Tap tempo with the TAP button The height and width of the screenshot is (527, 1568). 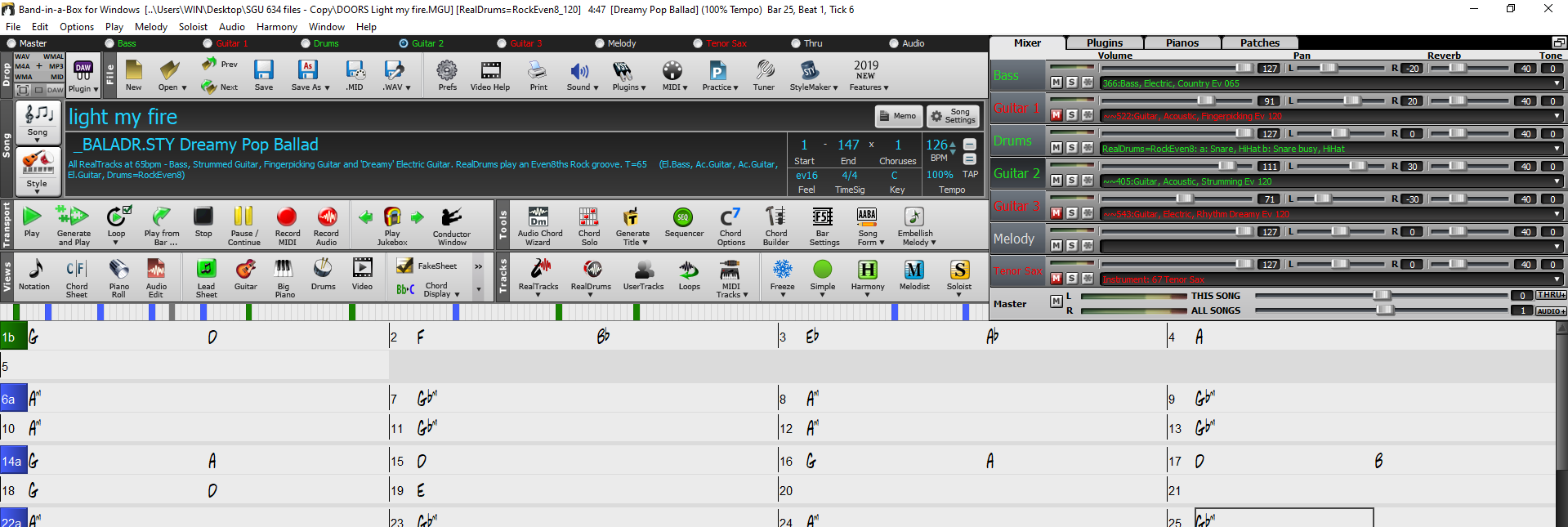[x=970, y=174]
